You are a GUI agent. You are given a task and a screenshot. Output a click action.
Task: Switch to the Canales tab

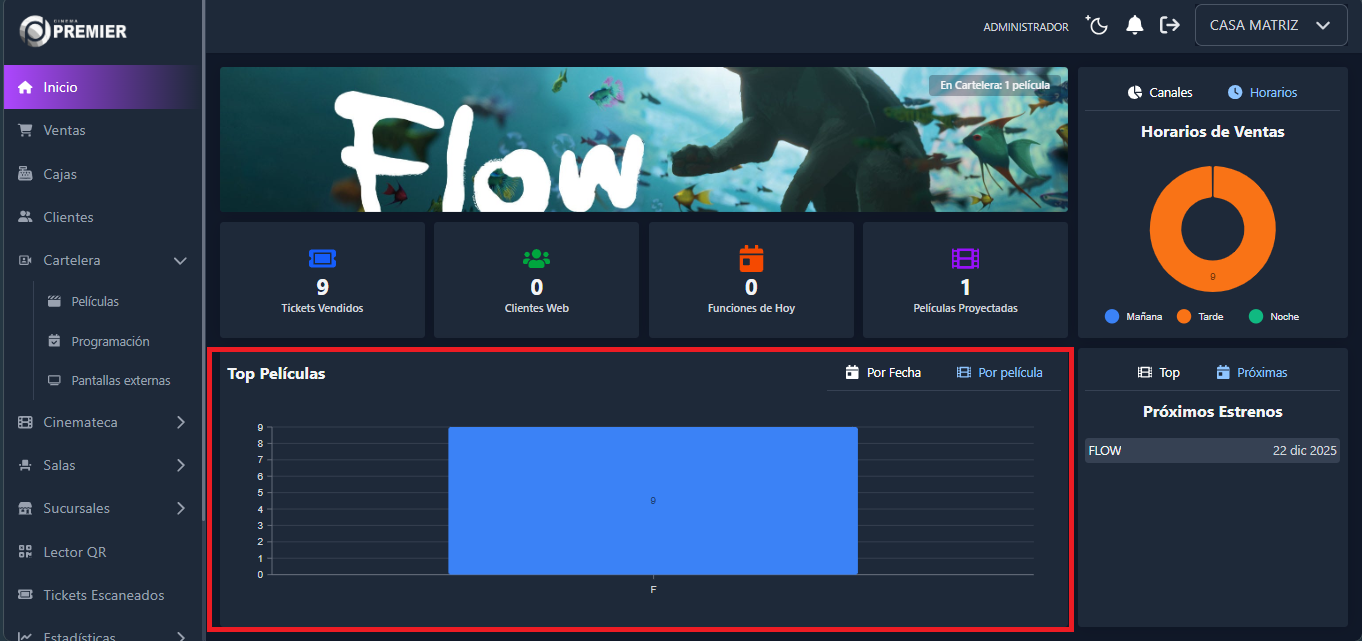pos(1160,92)
